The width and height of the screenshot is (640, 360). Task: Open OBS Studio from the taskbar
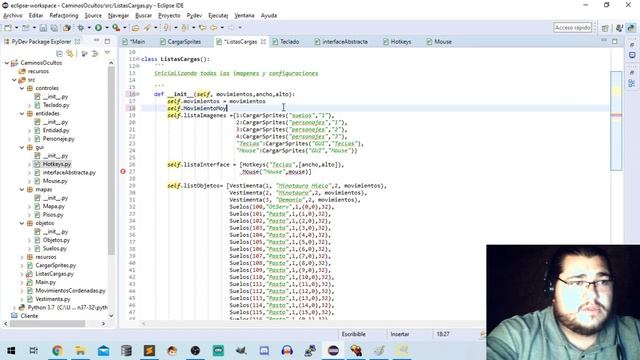pos(196,350)
